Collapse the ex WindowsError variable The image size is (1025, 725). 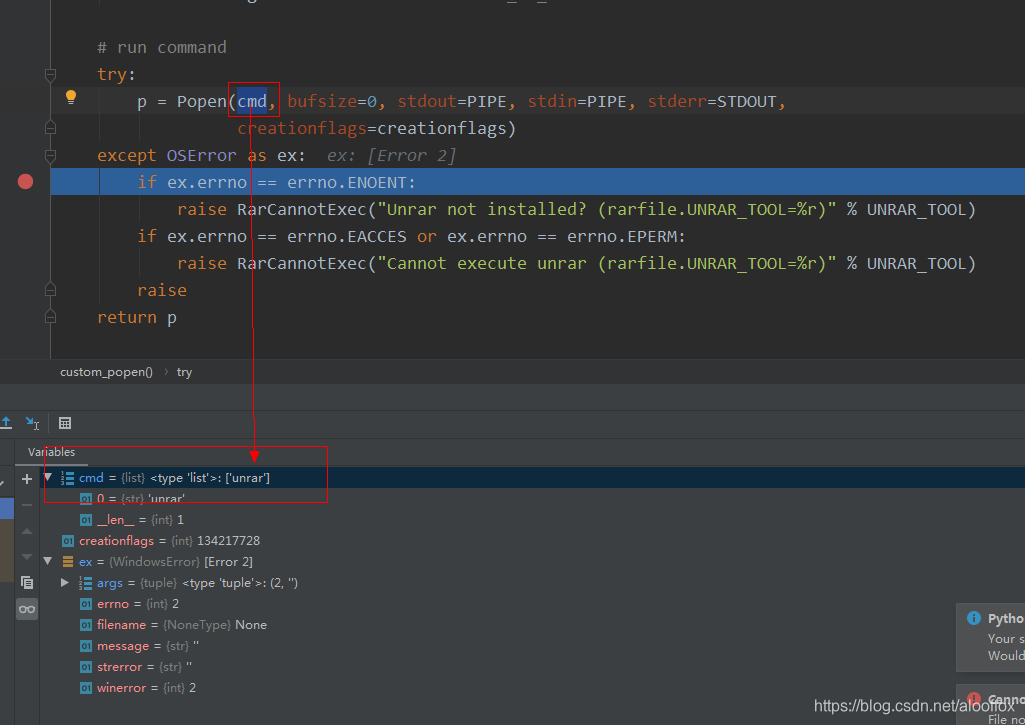[47, 561]
